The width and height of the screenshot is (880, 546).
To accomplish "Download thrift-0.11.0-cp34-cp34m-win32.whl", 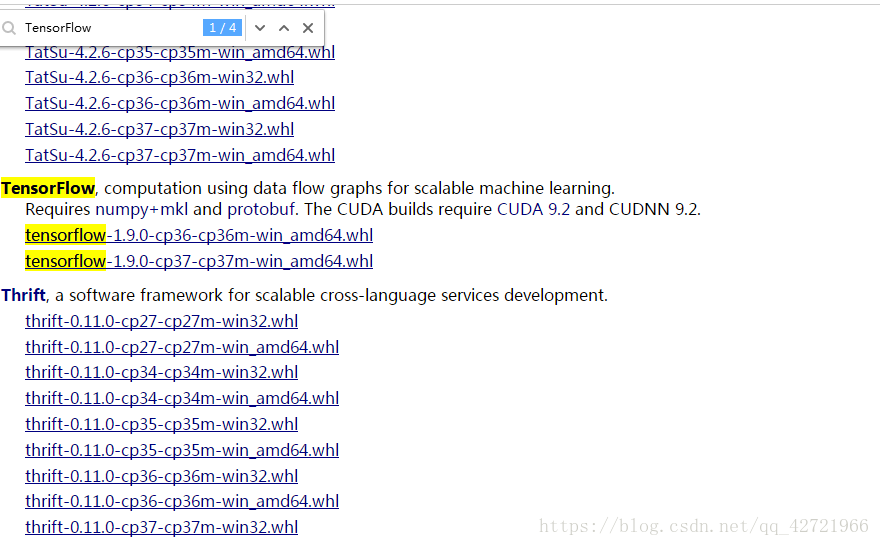I will point(162,372).
